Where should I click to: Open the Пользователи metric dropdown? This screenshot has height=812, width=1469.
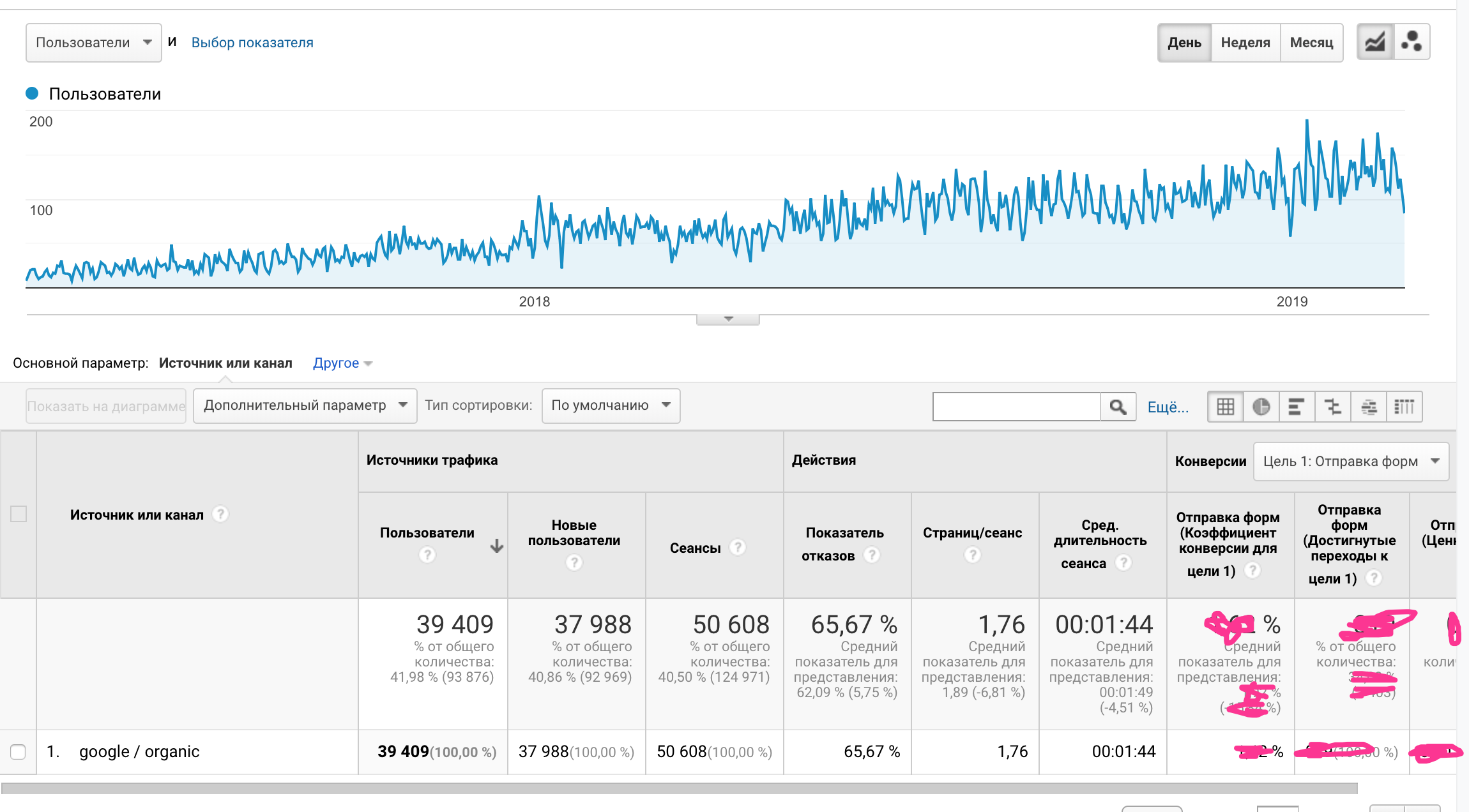tap(94, 43)
